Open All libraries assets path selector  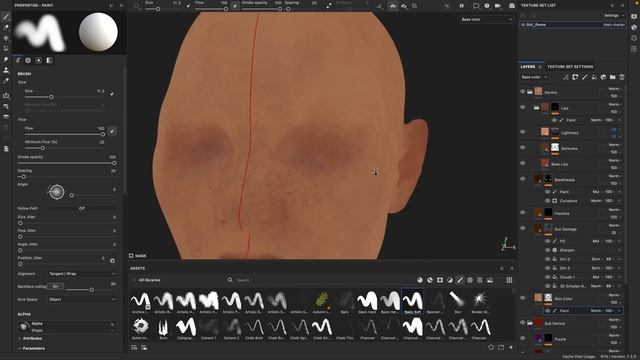[149, 280]
